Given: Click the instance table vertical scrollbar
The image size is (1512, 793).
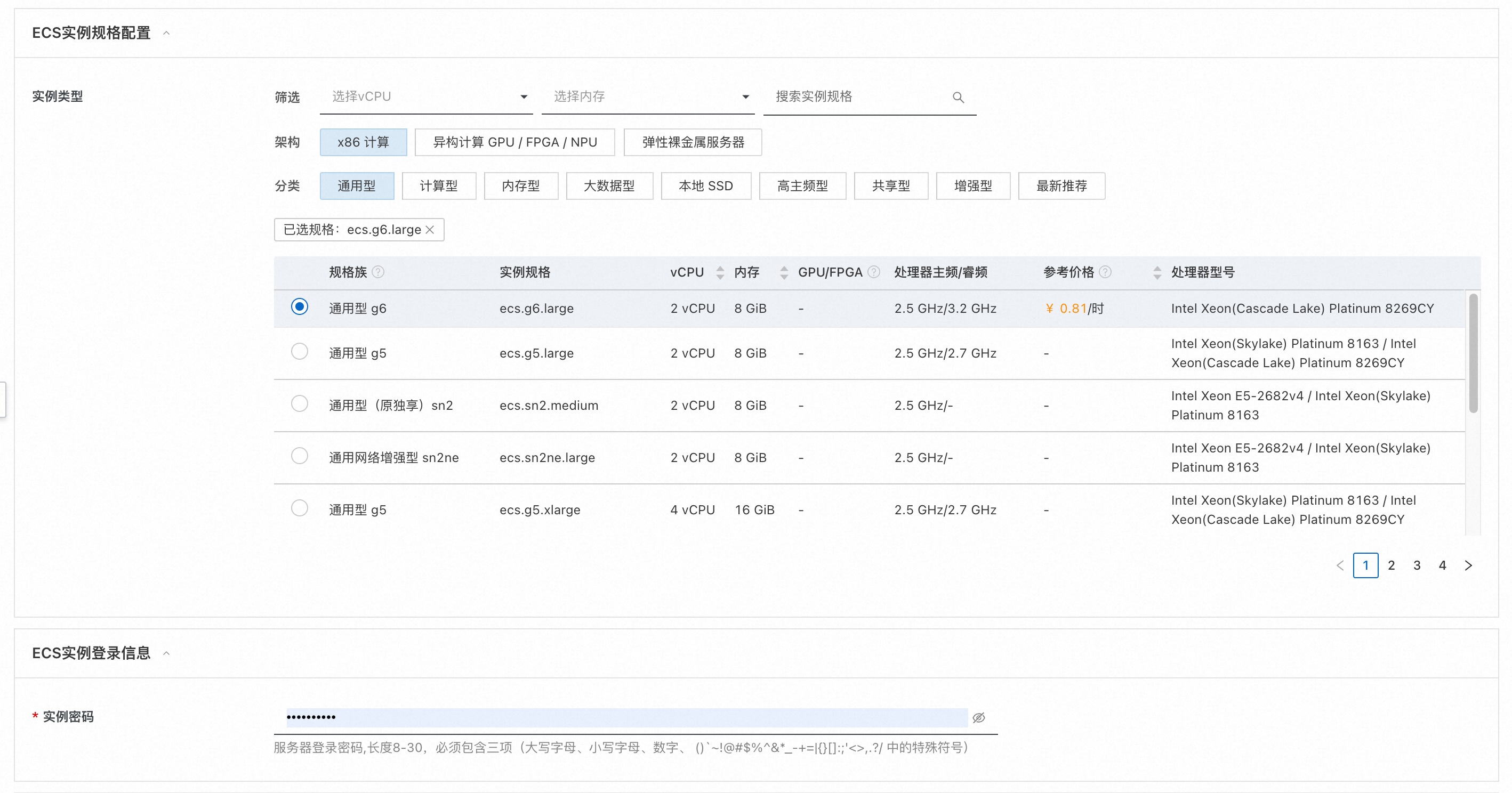Looking at the screenshot, I should coord(1473,354).
